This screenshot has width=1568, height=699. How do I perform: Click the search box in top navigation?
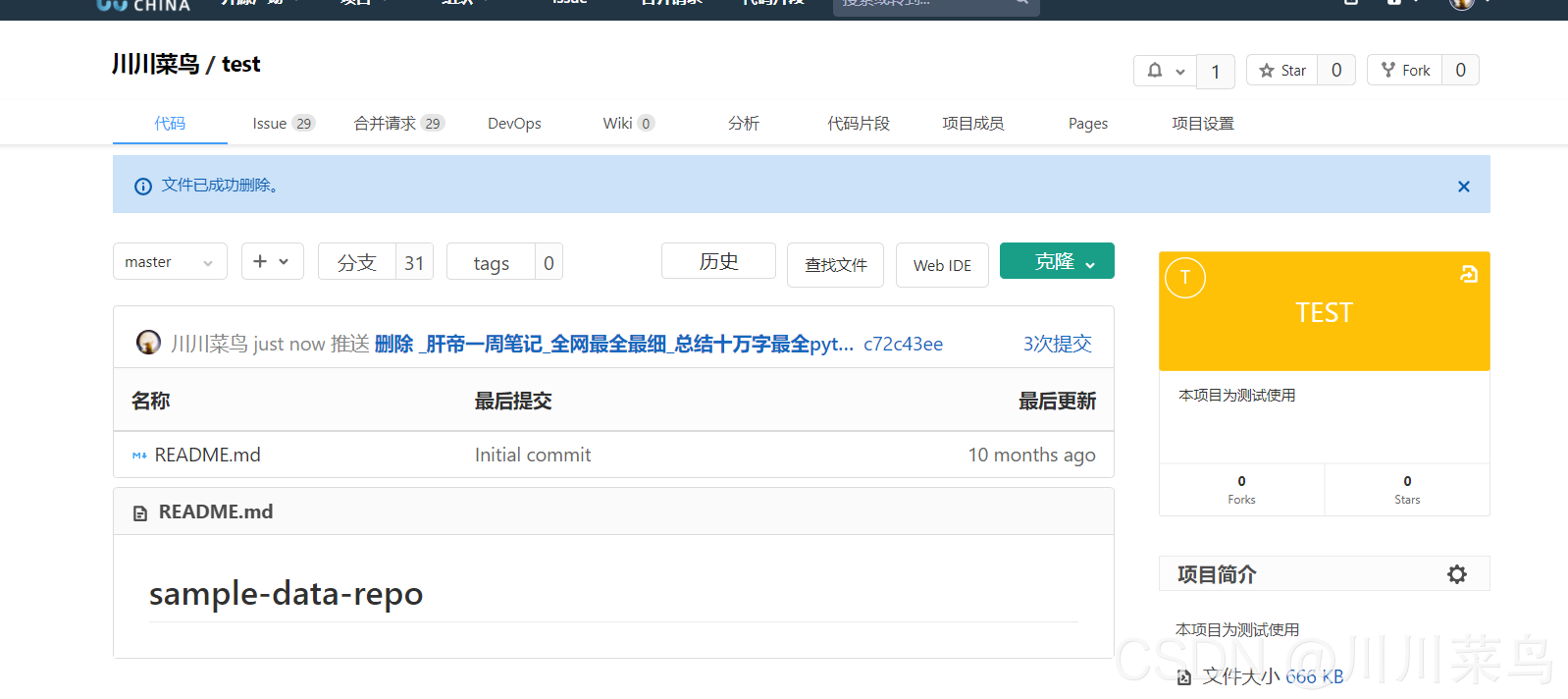coord(922,4)
